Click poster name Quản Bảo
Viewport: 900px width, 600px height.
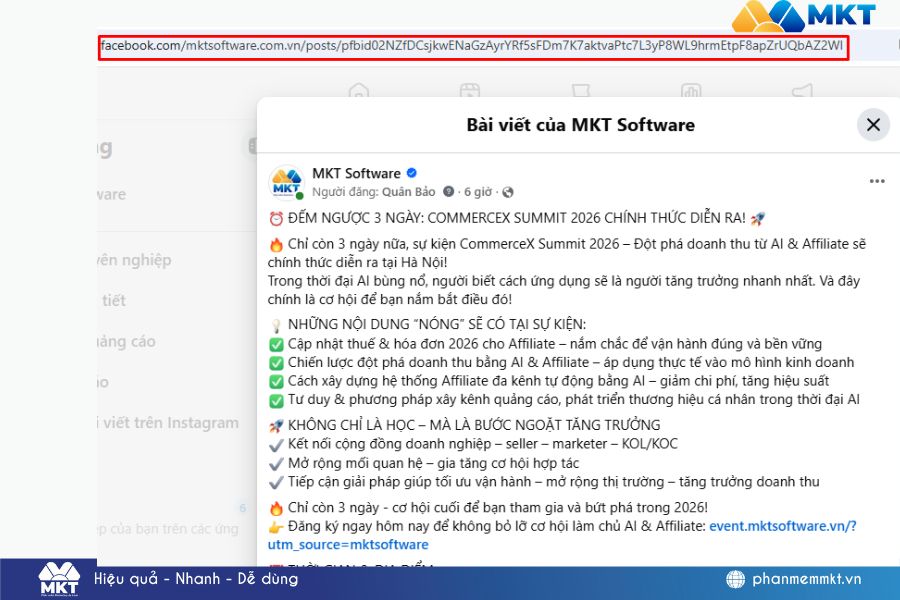click(x=410, y=190)
